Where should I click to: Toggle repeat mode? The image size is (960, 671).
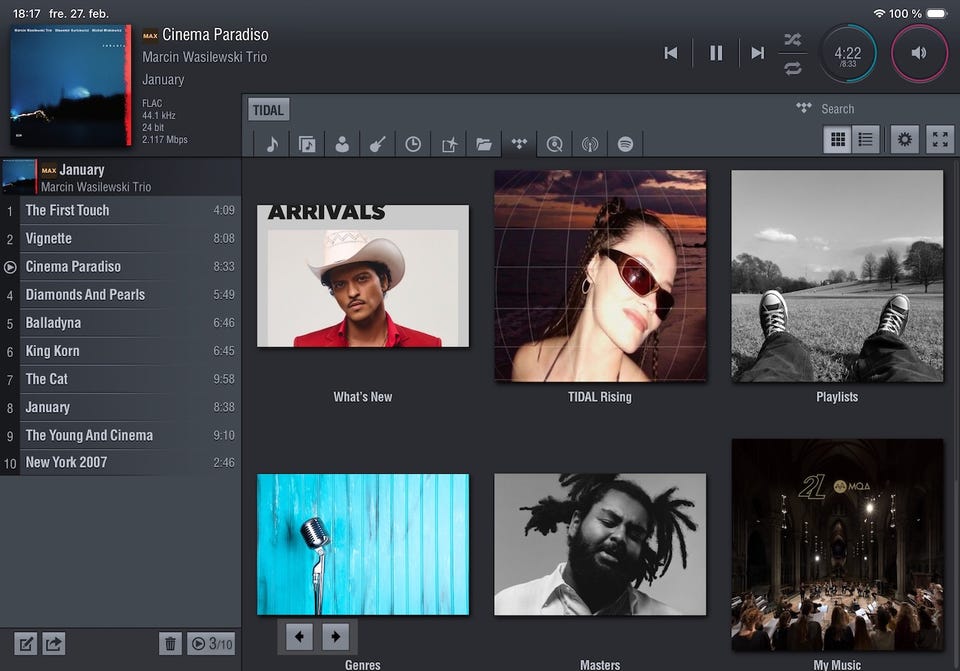coord(792,68)
